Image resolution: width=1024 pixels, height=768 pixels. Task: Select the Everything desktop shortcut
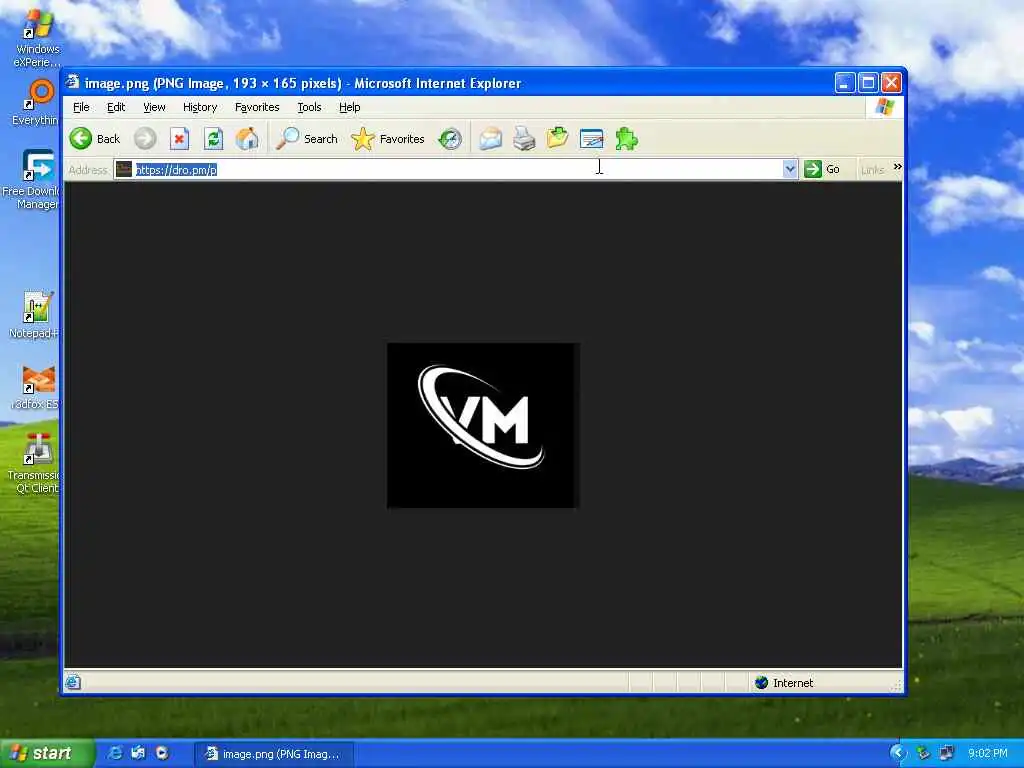pyautogui.click(x=37, y=103)
